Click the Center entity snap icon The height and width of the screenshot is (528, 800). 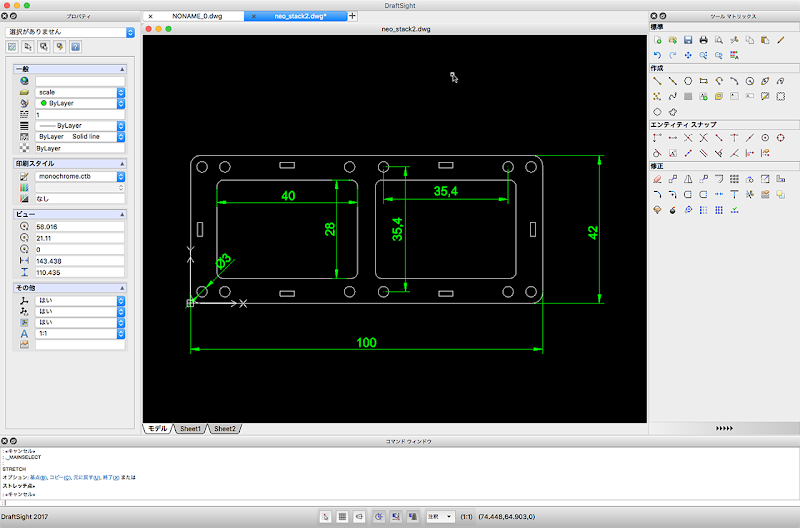tap(765, 138)
